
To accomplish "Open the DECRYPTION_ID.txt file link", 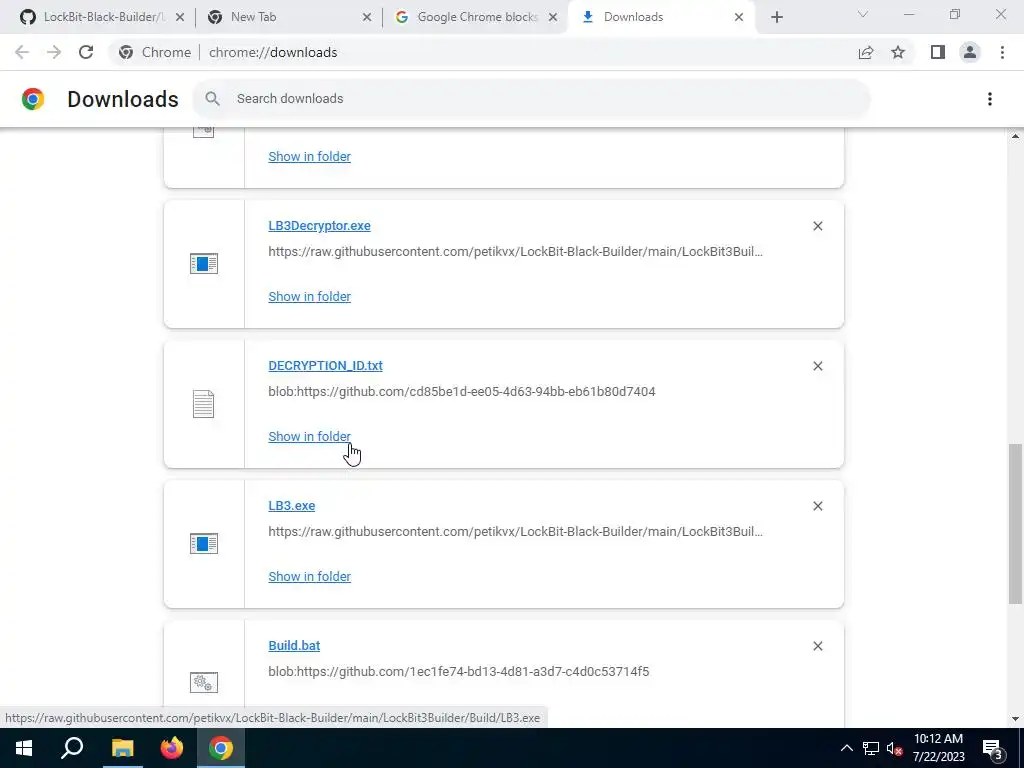I will coord(325,366).
